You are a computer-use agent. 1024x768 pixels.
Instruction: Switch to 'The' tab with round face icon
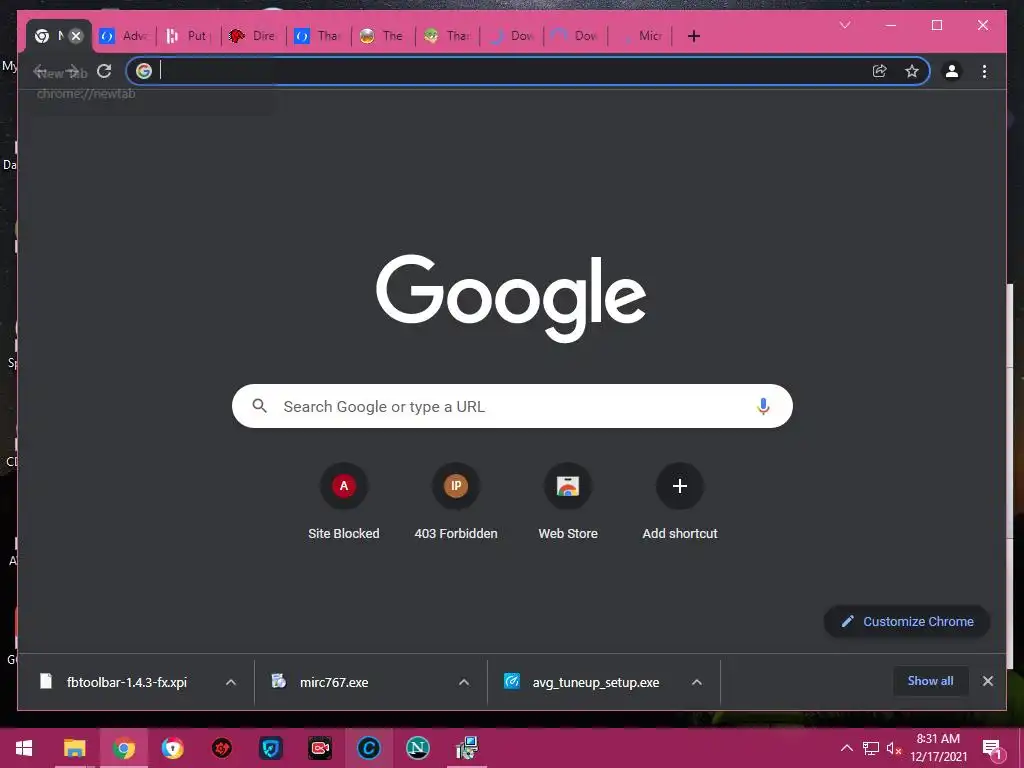coord(382,36)
